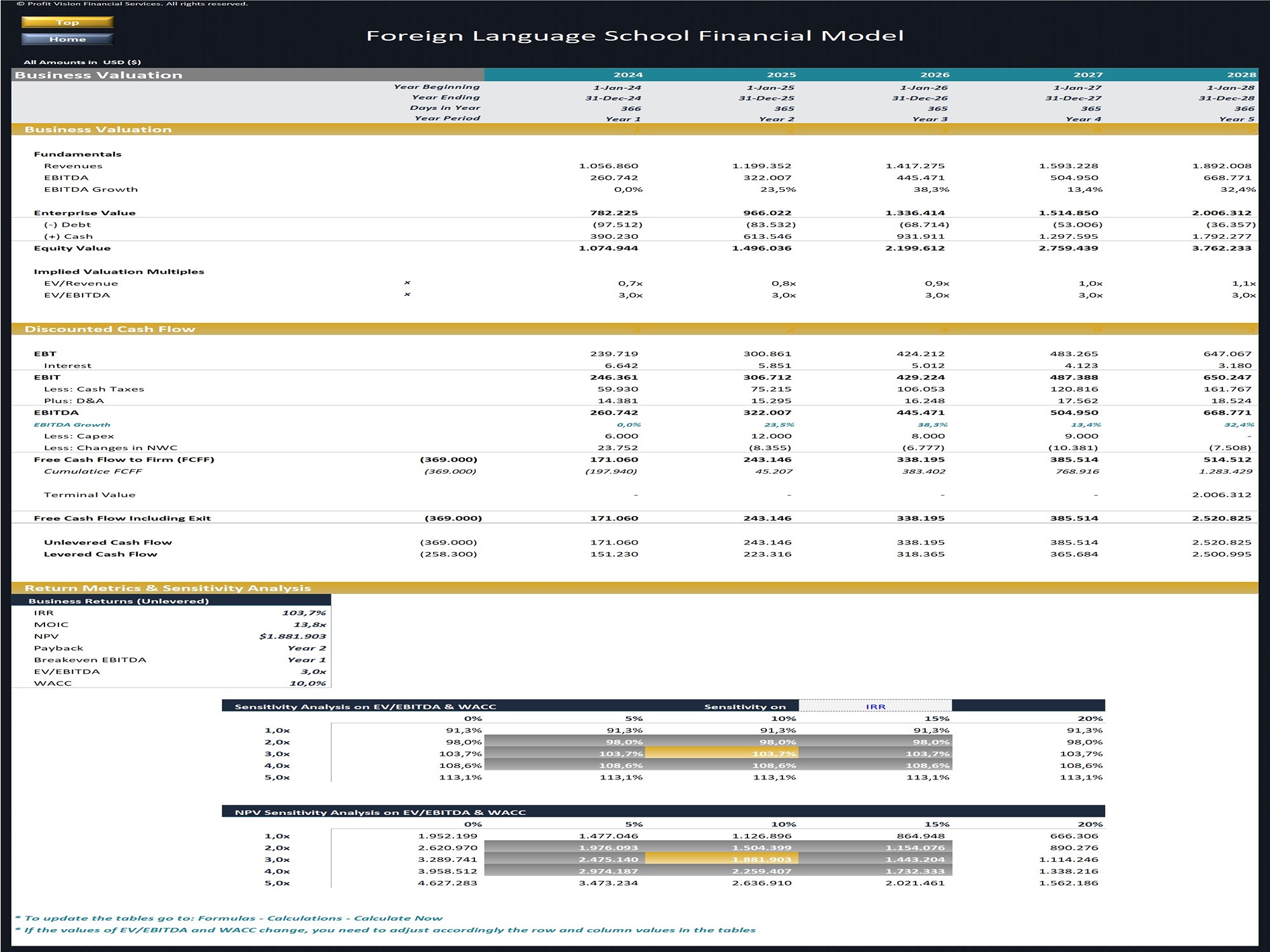Click the Business Valuation gold section header
Viewport: 1270px width, 952px height.
(x=98, y=129)
